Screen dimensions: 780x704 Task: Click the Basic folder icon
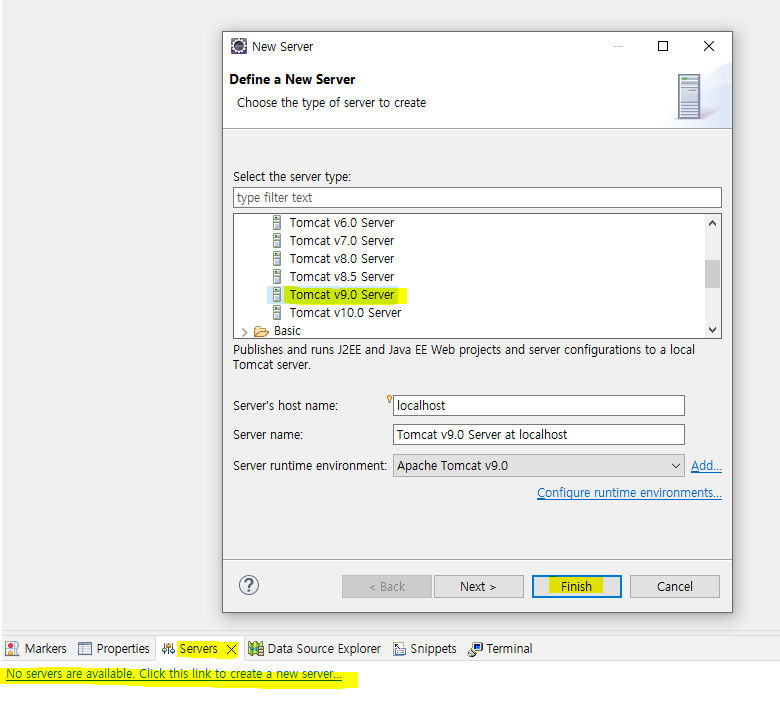[261, 331]
